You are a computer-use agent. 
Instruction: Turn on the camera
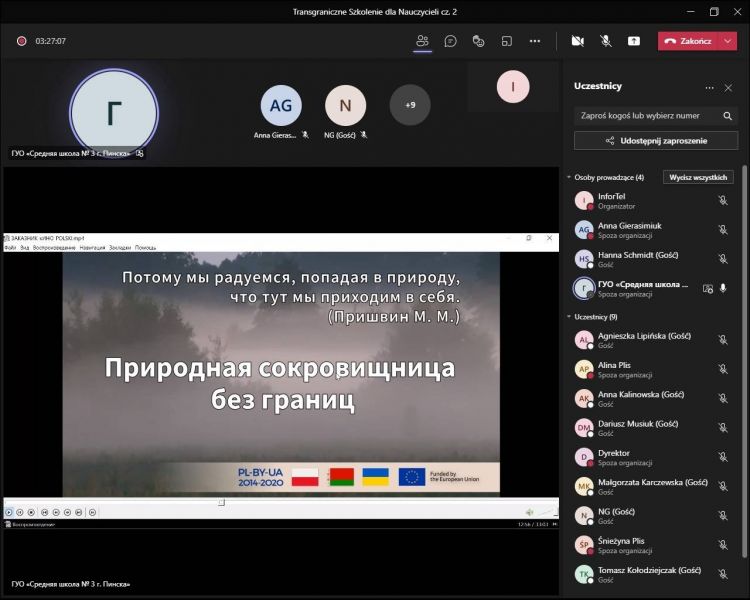click(577, 41)
